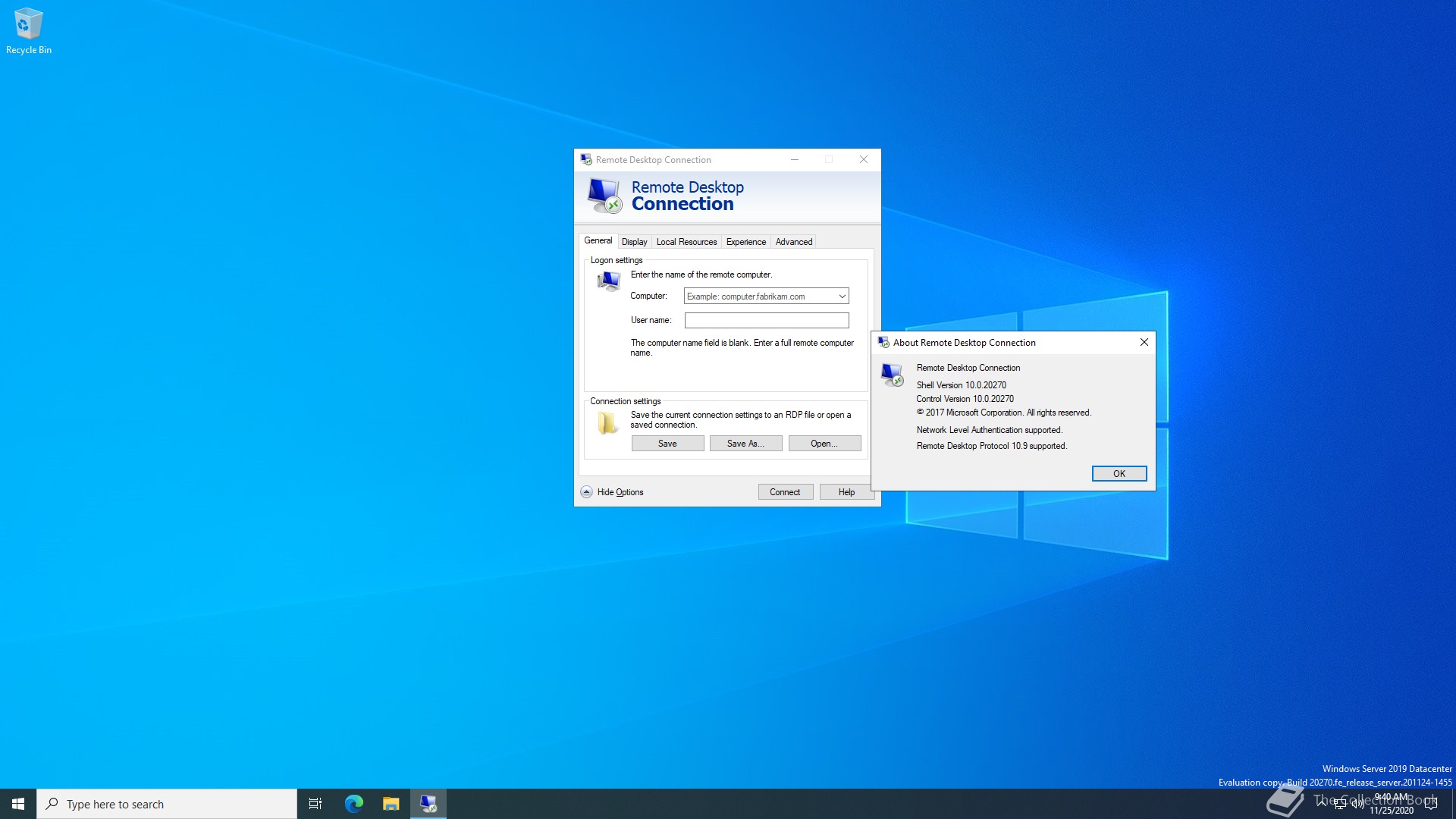The width and height of the screenshot is (1456, 819).
Task: Open the Local Resources tab
Action: tap(686, 242)
